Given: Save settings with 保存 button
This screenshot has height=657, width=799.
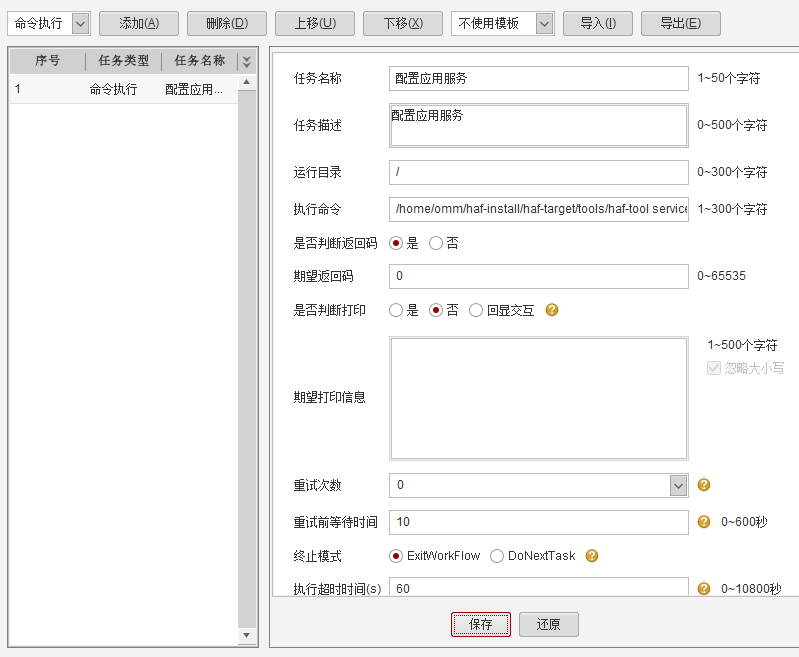Looking at the screenshot, I should pos(481,624).
